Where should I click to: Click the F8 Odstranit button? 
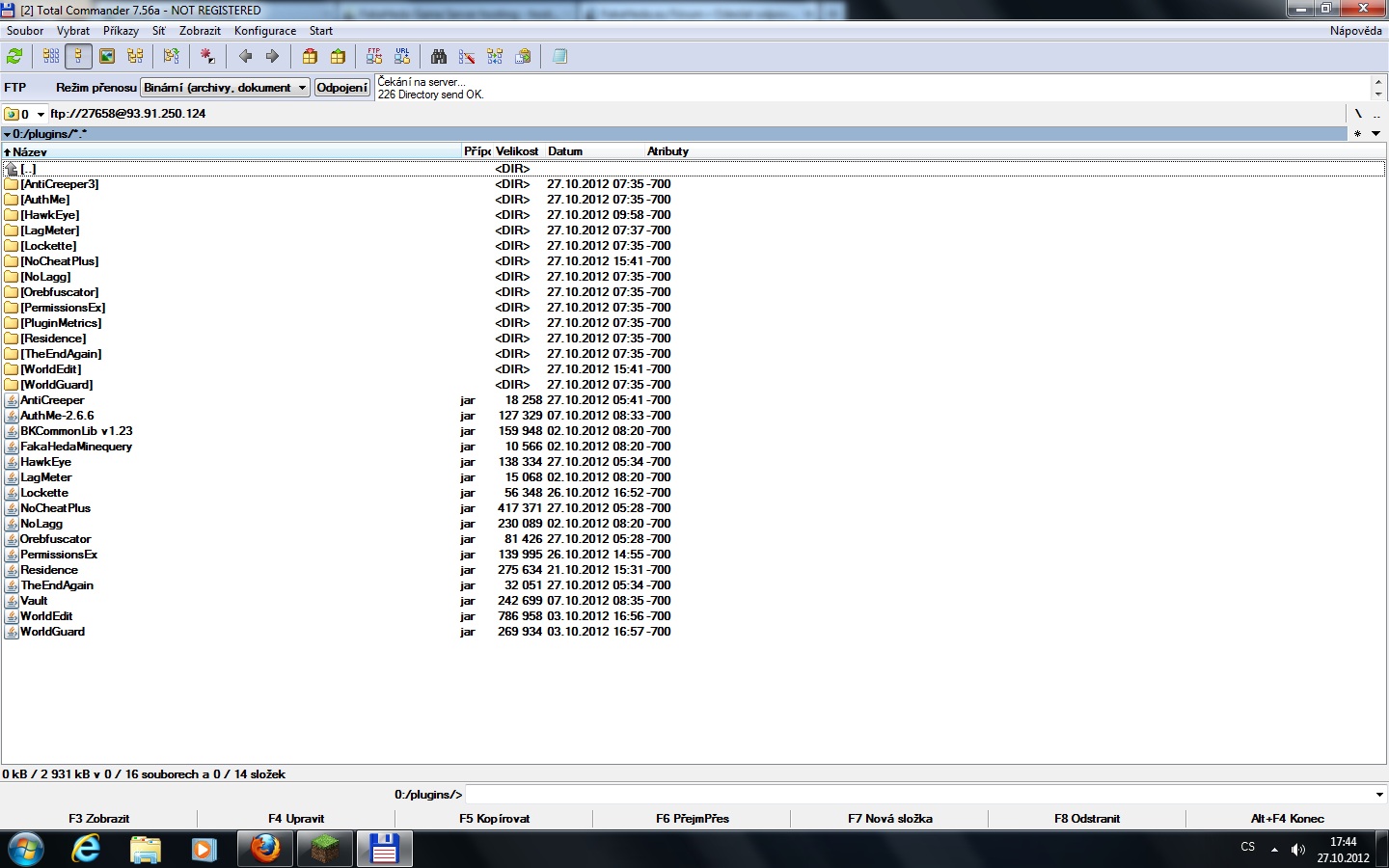(x=1087, y=818)
